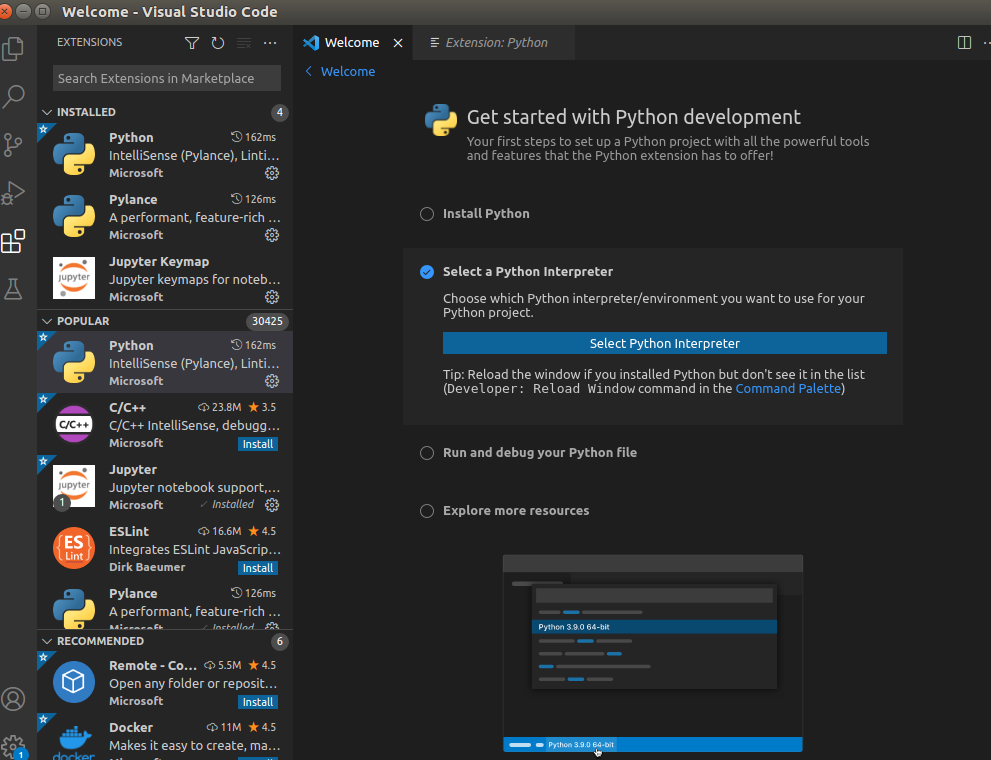Viewport: 991px width, 760px height.
Task: Select the Run and Debug icon
Action: click(x=14, y=193)
